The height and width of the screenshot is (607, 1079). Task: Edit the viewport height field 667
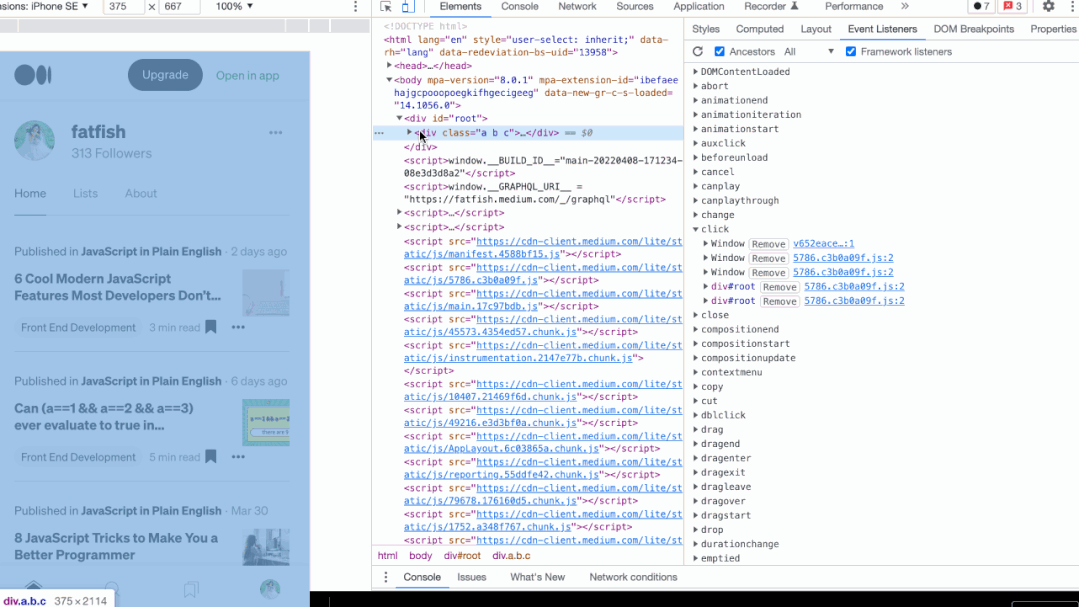[x=178, y=6]
